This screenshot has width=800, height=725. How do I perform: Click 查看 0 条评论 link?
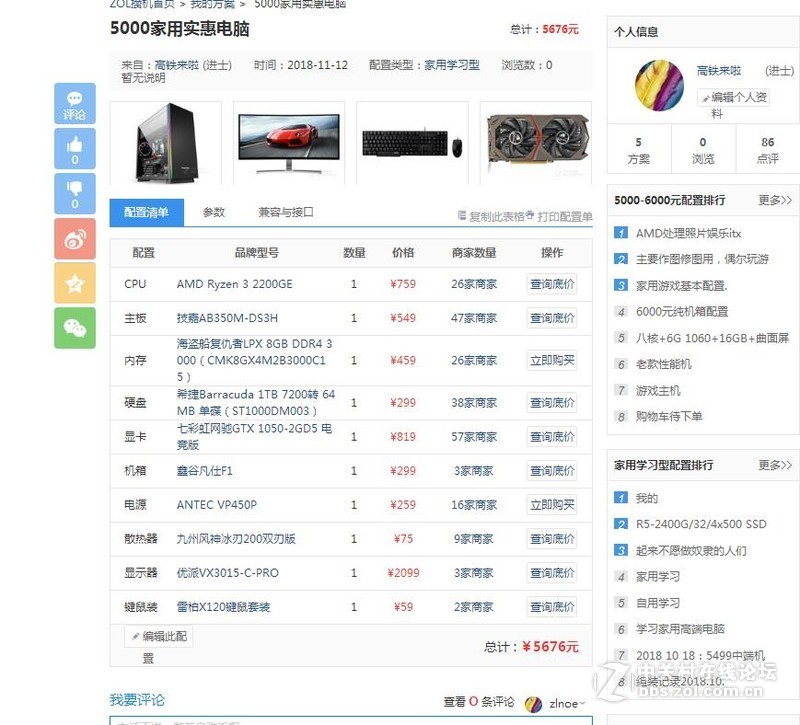tap(479, 702)
